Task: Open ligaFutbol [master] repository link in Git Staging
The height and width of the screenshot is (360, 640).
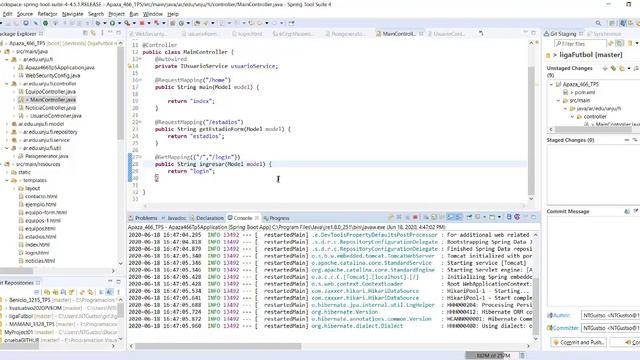Action: tap(591, 55)
